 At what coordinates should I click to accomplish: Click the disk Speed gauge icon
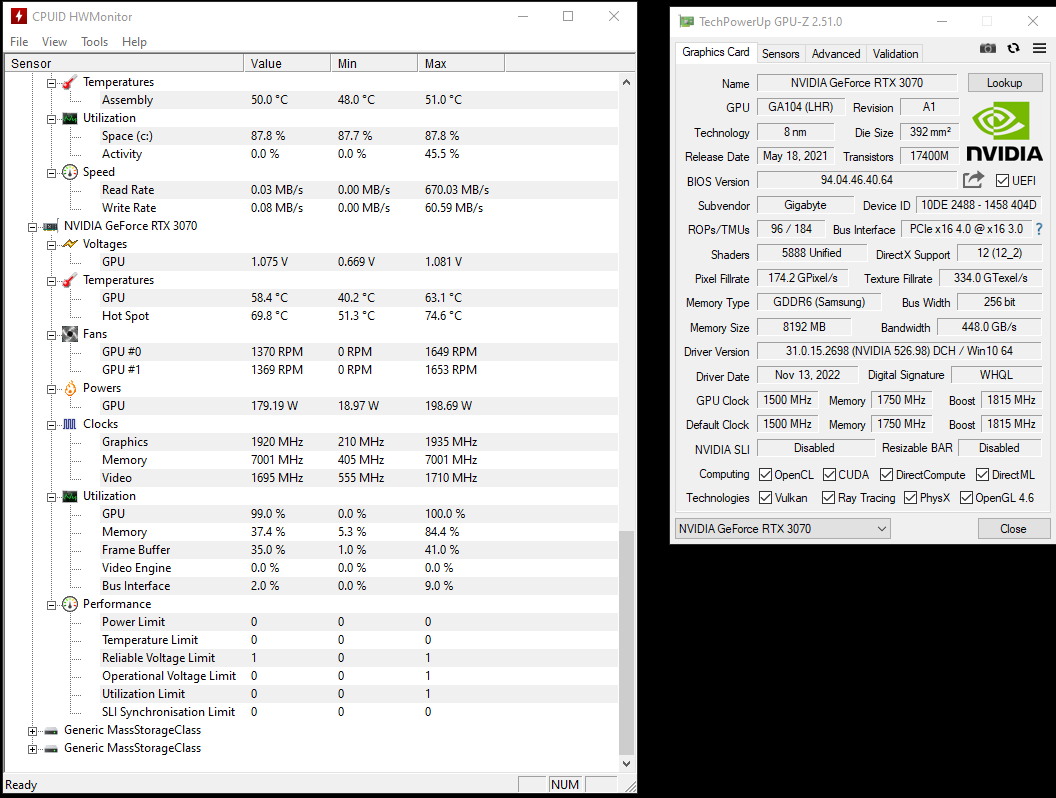coord(70,172)
